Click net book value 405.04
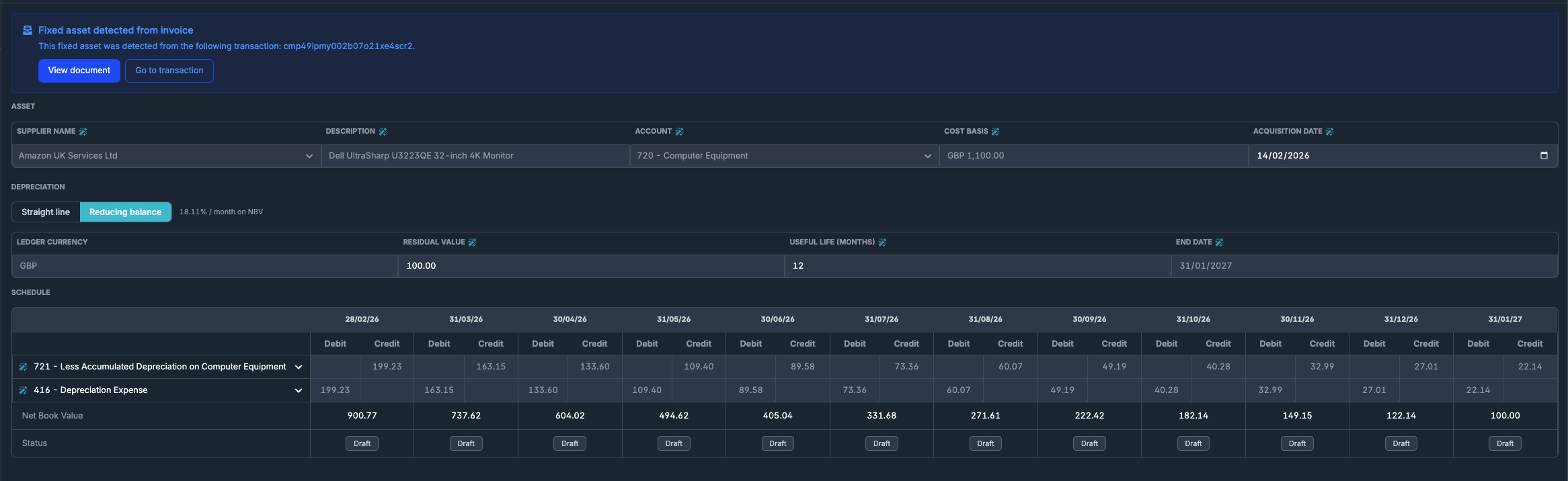The height and width of the screenshot is (481, 1568). point(778,416)
